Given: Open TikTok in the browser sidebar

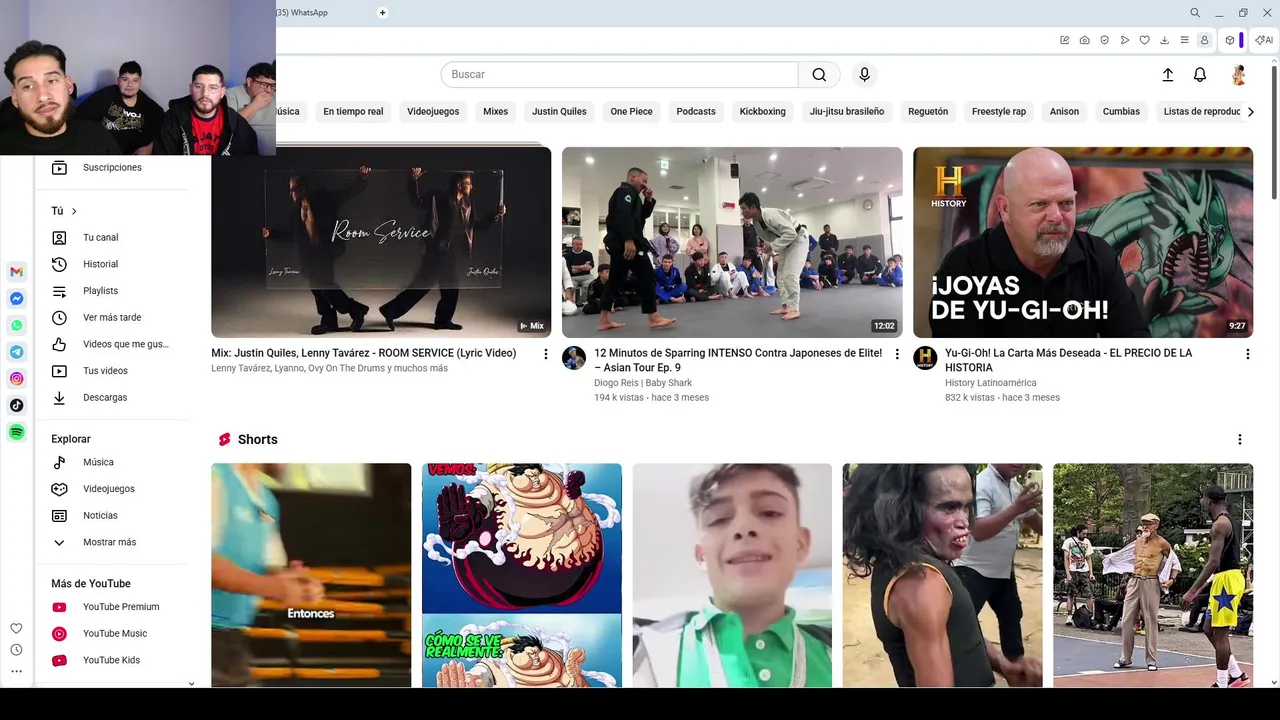Looking at the screenshot, I should pyautogui.click(x=16, y=405).
